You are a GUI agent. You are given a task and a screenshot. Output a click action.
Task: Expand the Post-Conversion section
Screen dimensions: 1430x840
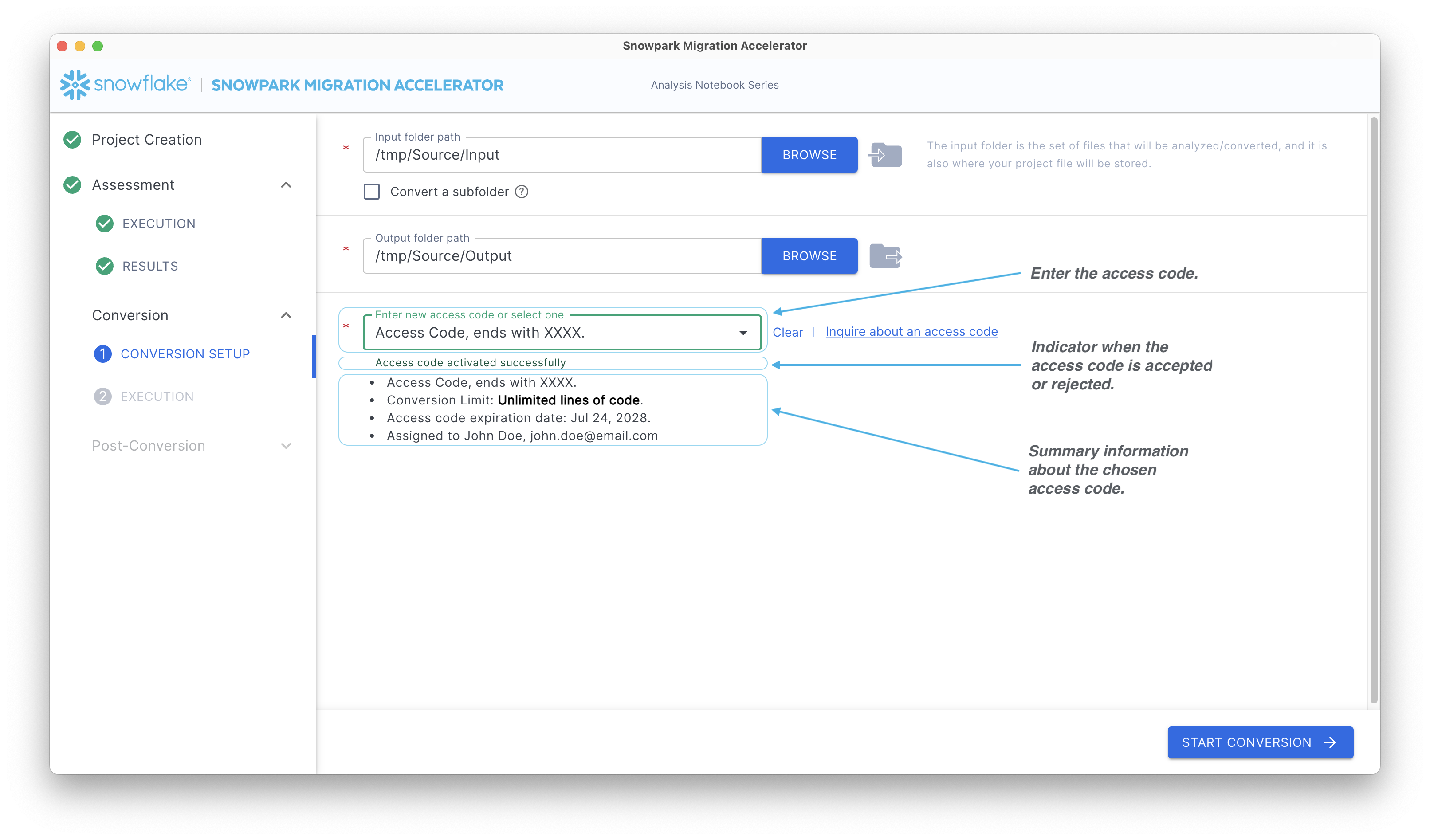pyautogui.click(x=286, y=446)
